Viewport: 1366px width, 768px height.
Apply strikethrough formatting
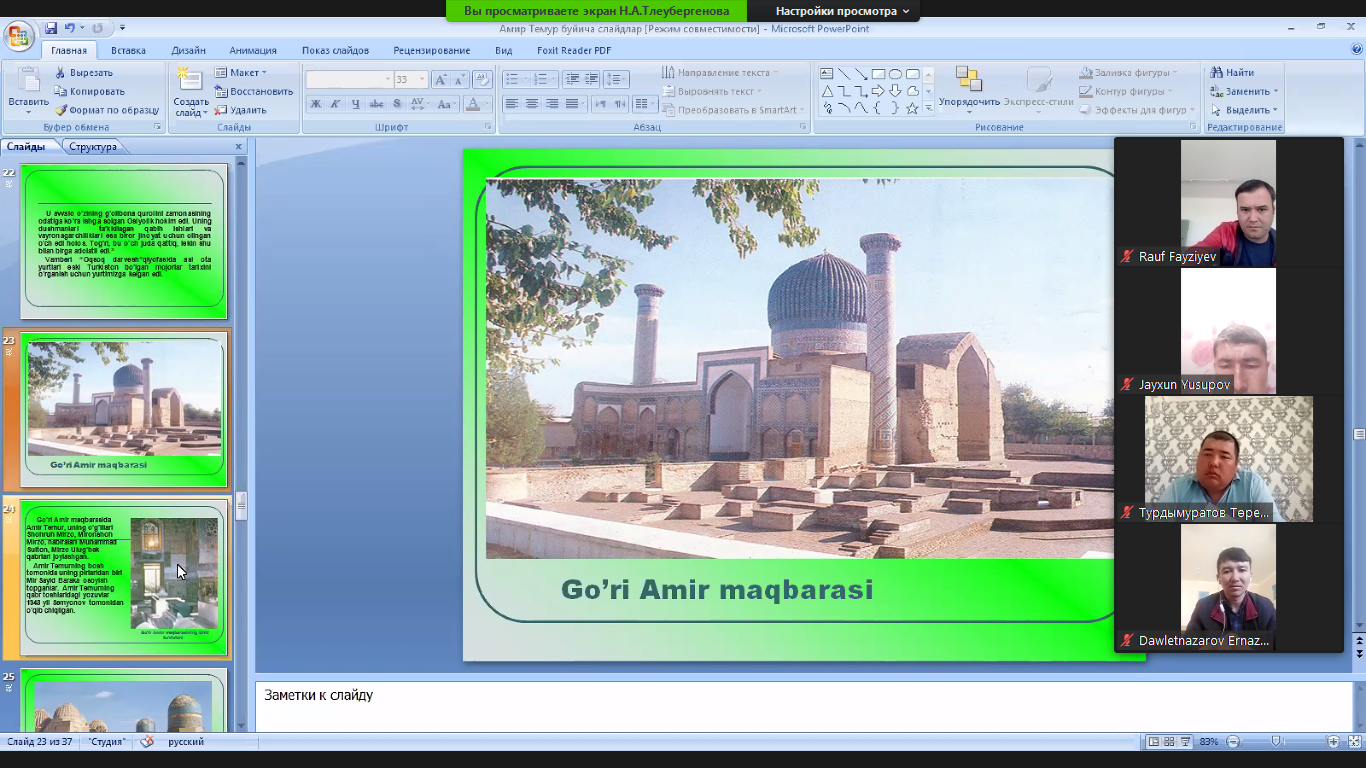(x=377, y=104)
